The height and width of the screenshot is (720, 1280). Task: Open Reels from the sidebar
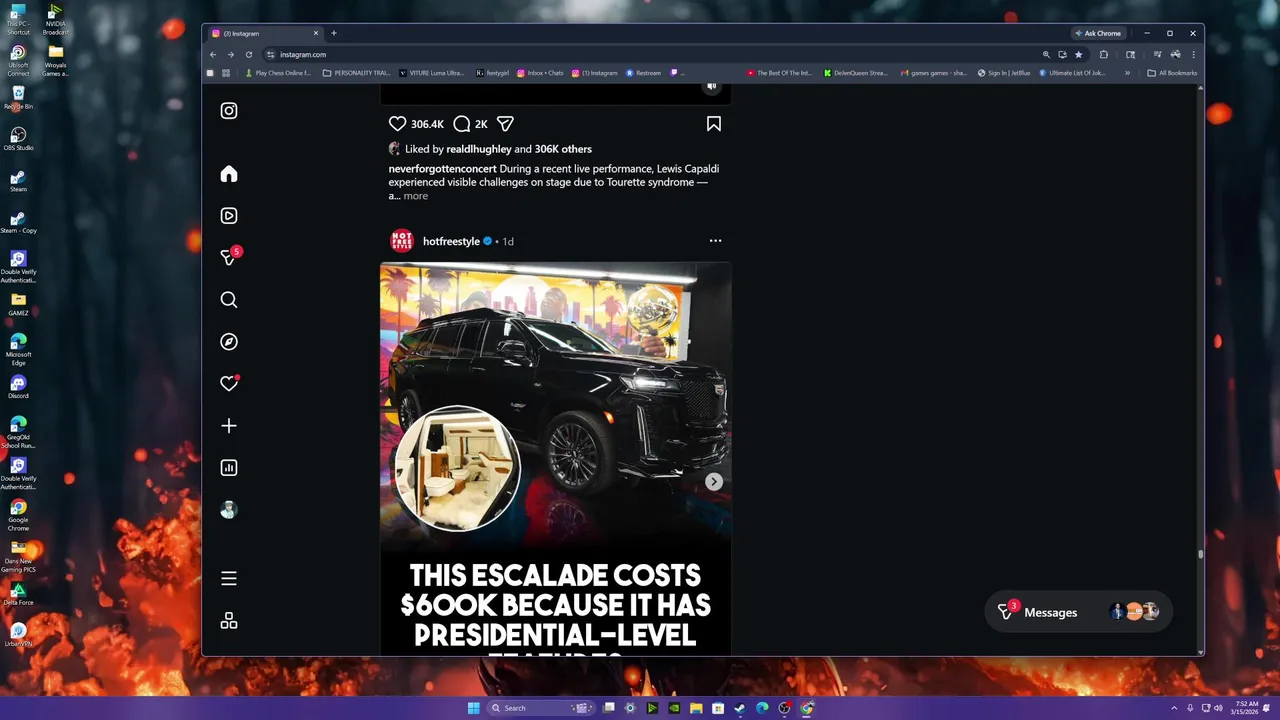click(x=229, y=216)
